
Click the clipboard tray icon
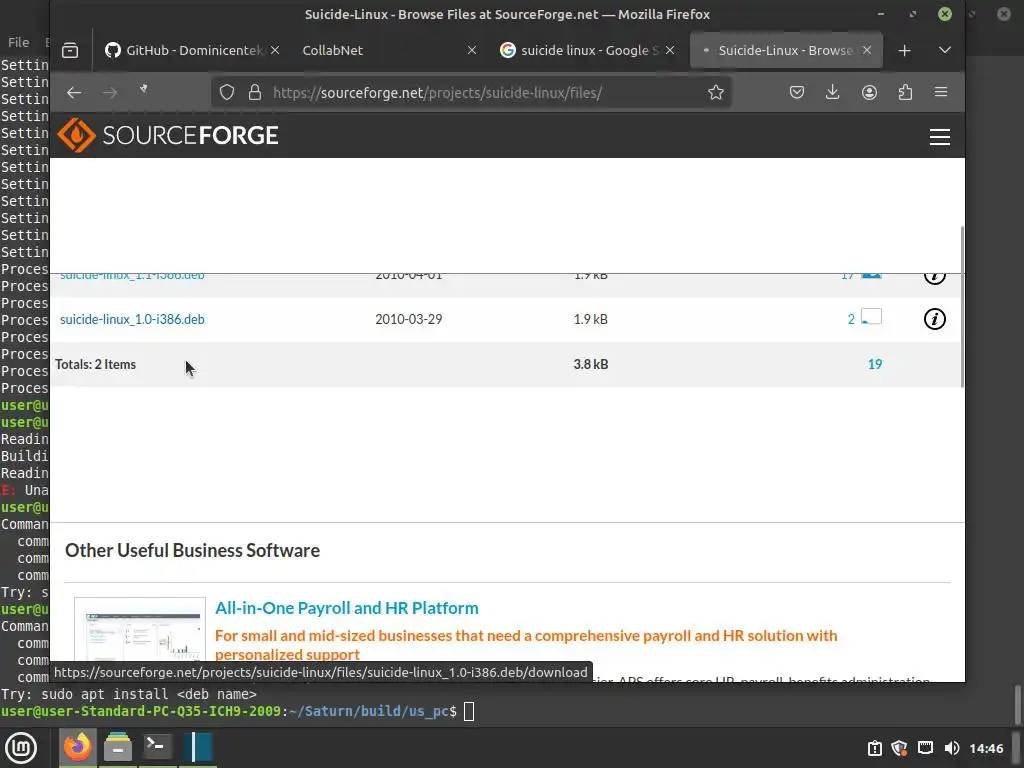[x=874, y=748]
